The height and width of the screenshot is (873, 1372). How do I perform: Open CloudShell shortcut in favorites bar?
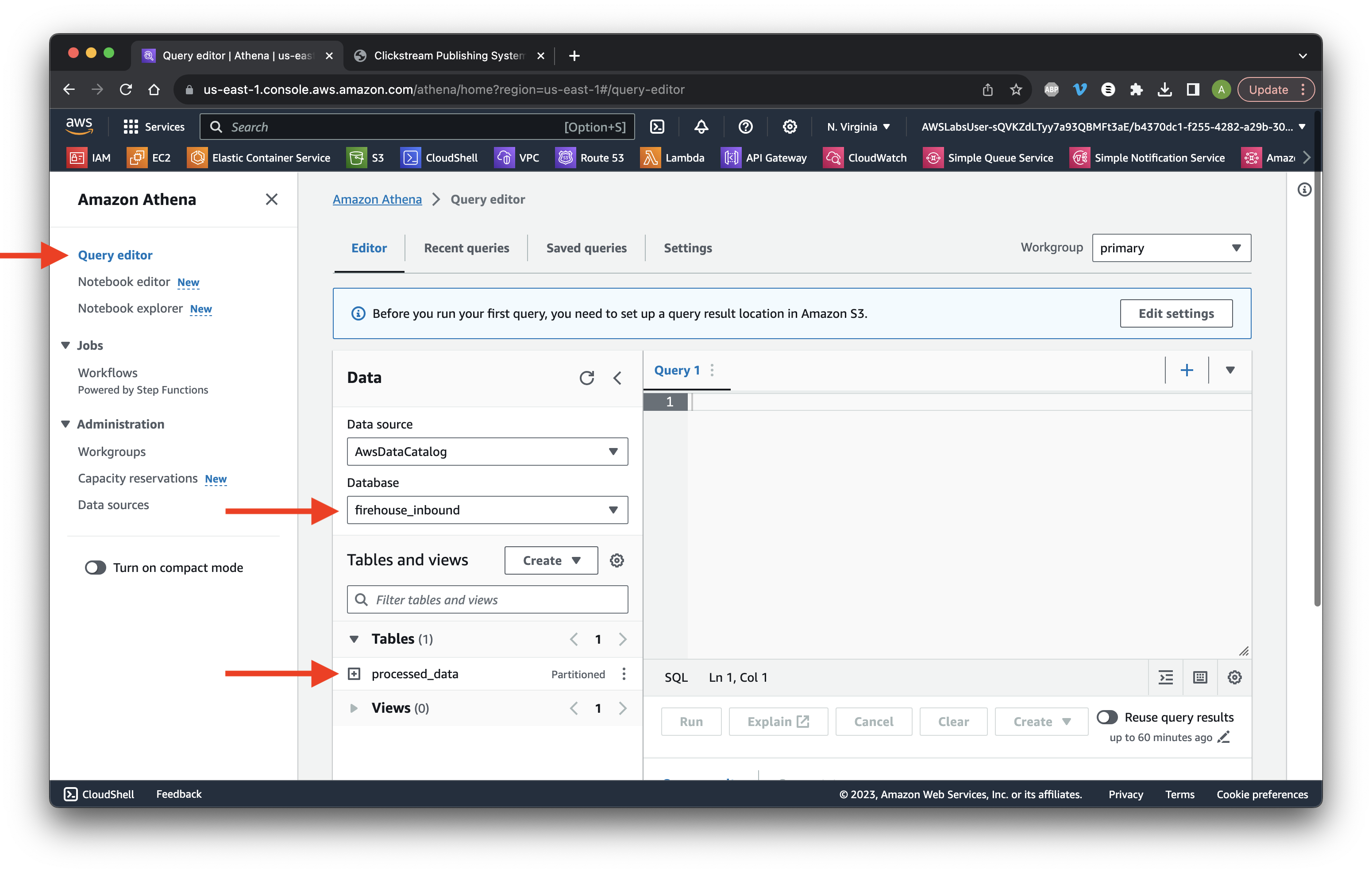[x=439, y=158]
